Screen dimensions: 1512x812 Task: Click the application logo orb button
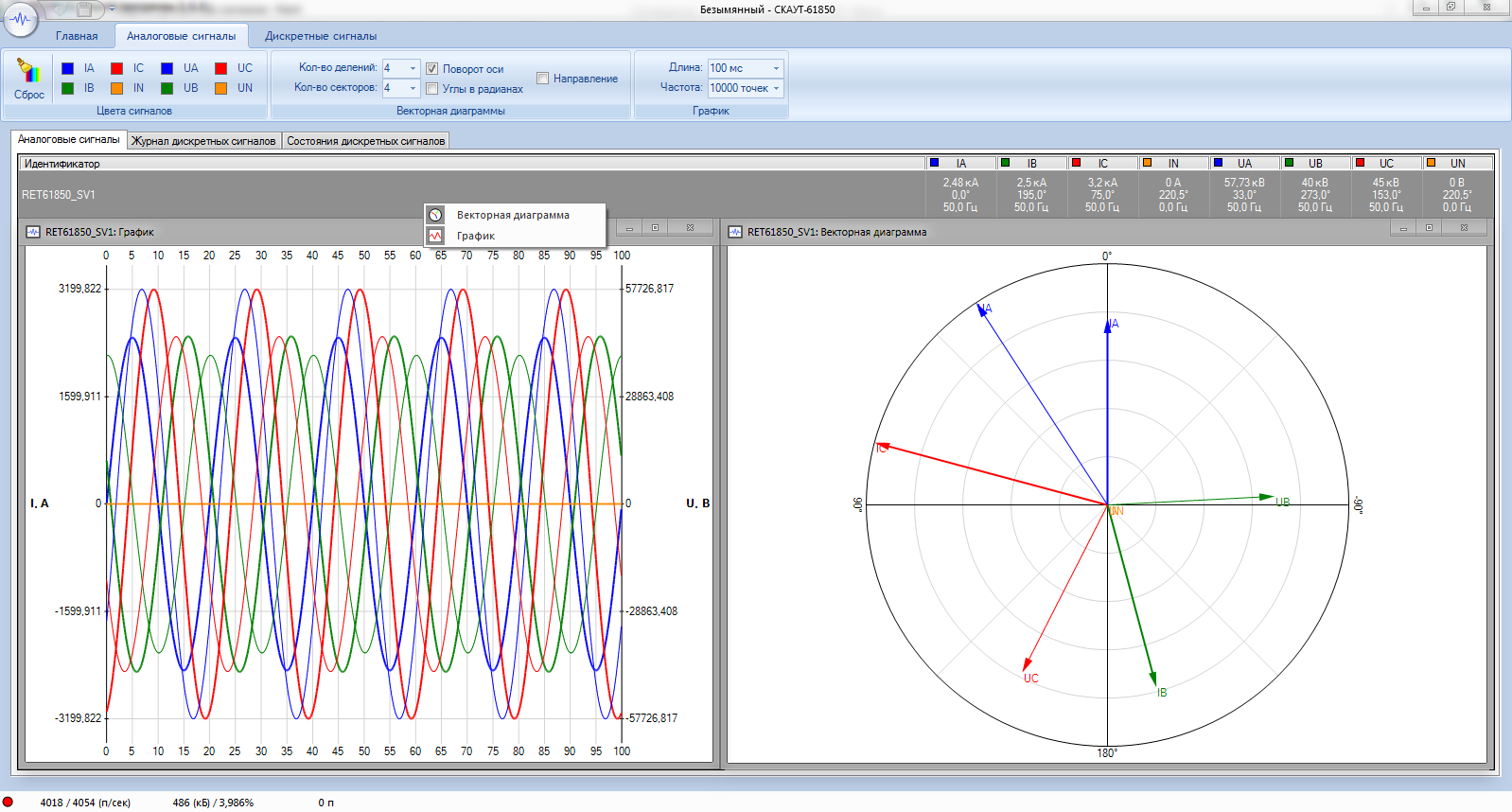[x=21, y=18]
